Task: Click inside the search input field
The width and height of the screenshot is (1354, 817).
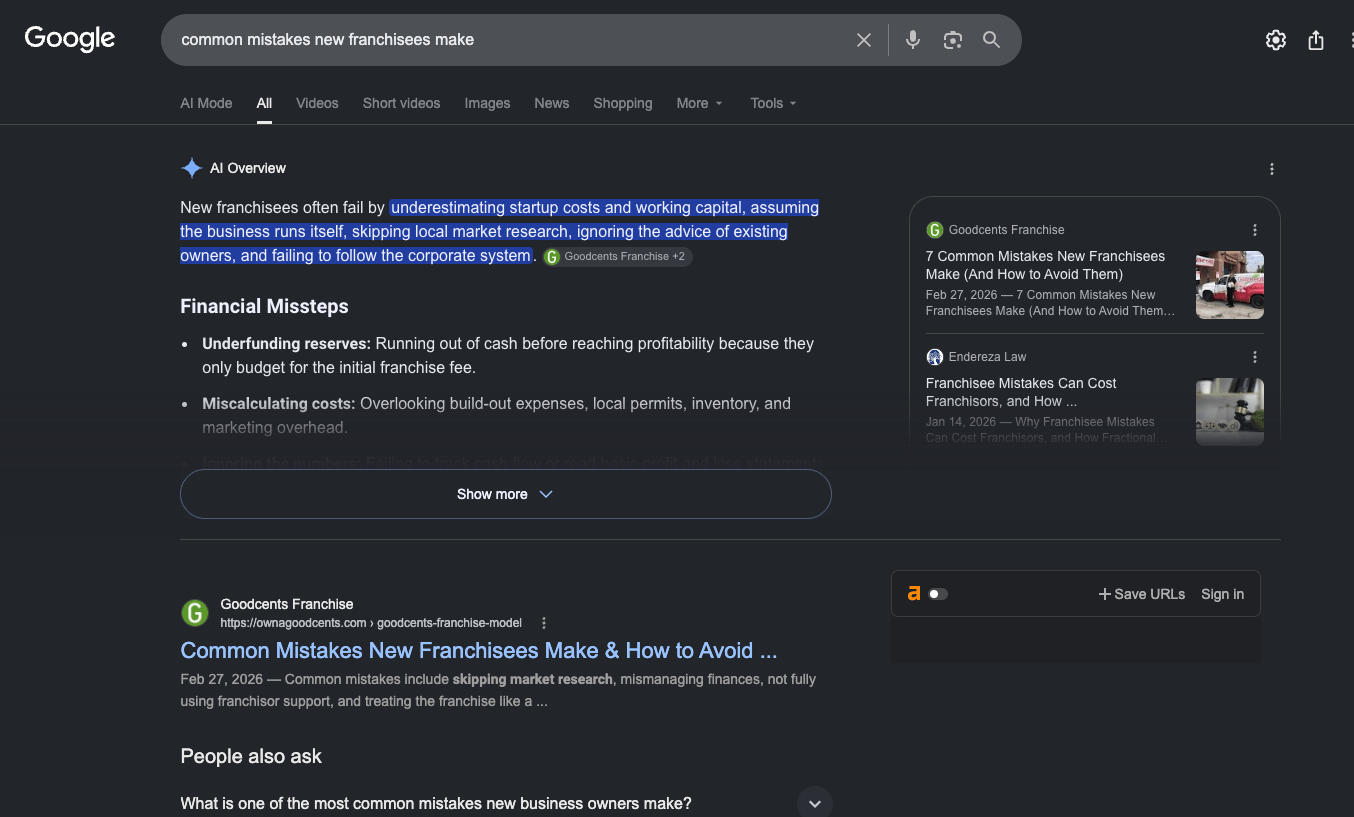Action: [x=510, y=40]
